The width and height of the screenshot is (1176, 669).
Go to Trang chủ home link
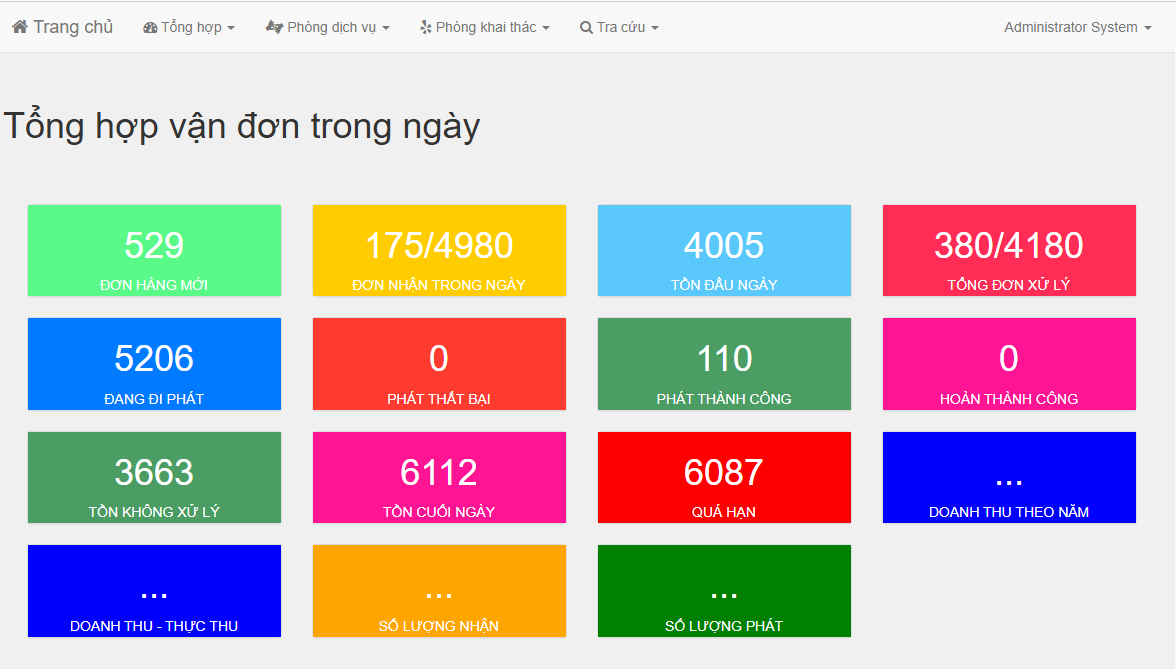point(62,27)
